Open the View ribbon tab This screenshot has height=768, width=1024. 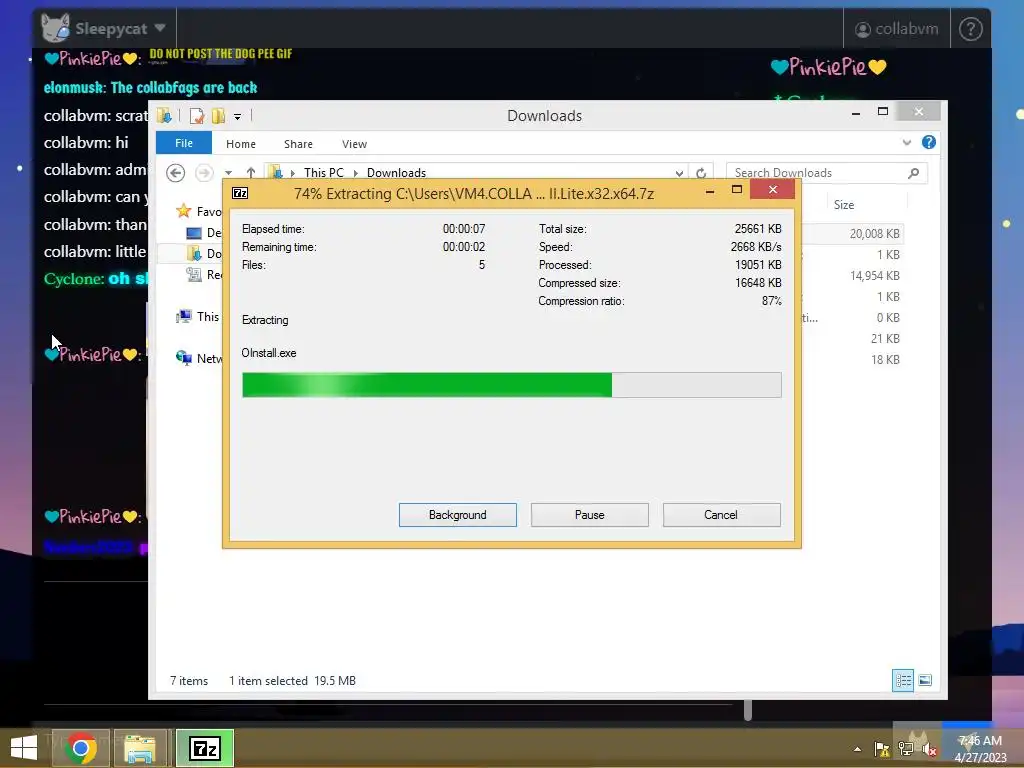[354, 144]
